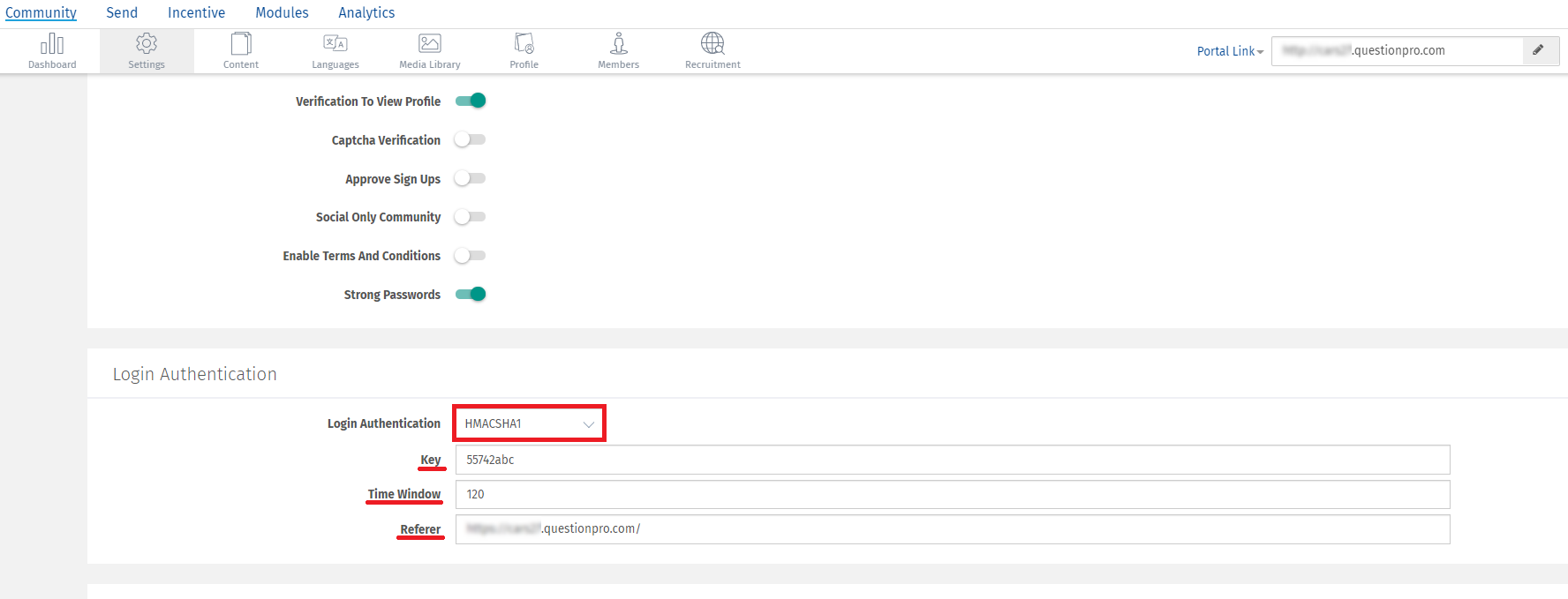Click the Key input field
Viewport: 1568px width, 599px height.
(953, 460)
